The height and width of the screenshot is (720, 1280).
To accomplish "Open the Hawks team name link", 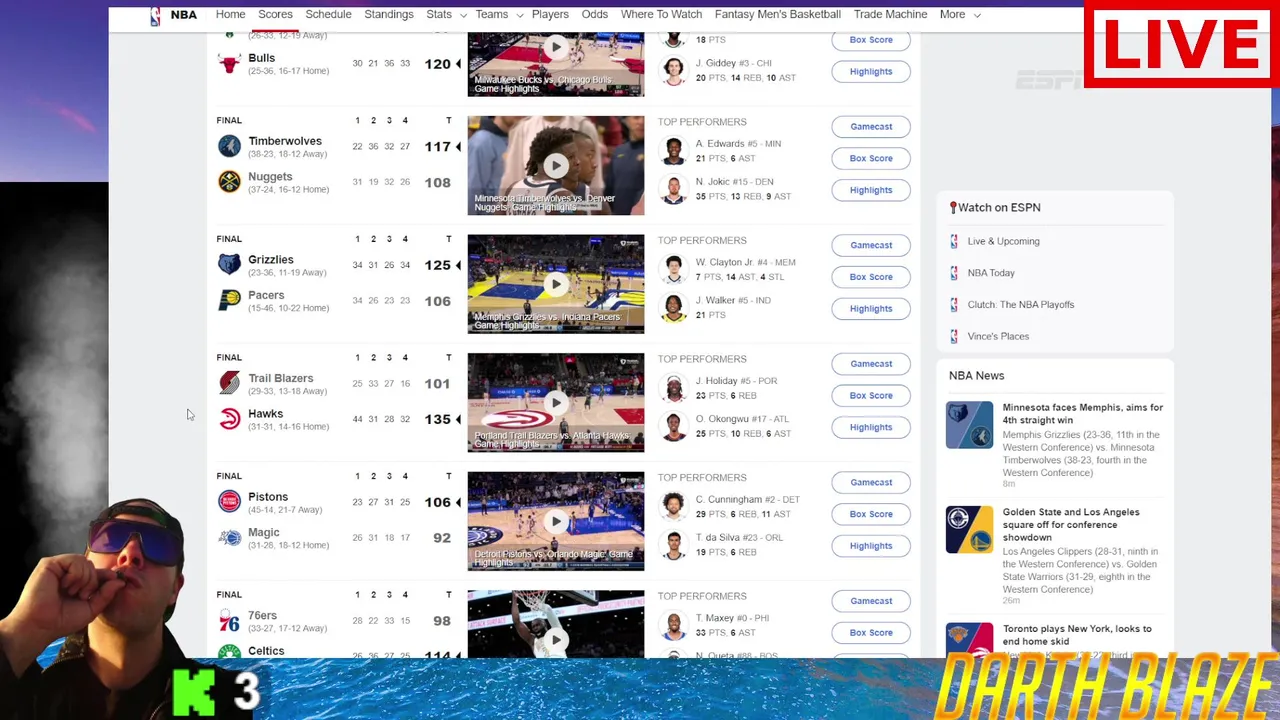I will click(x=266, y=414).
